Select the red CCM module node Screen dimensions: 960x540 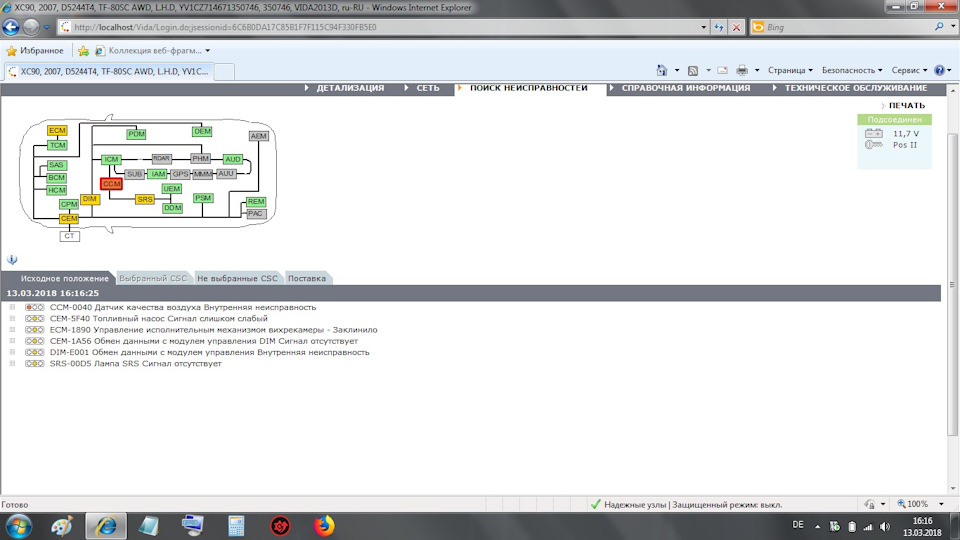tap(111, 184)
